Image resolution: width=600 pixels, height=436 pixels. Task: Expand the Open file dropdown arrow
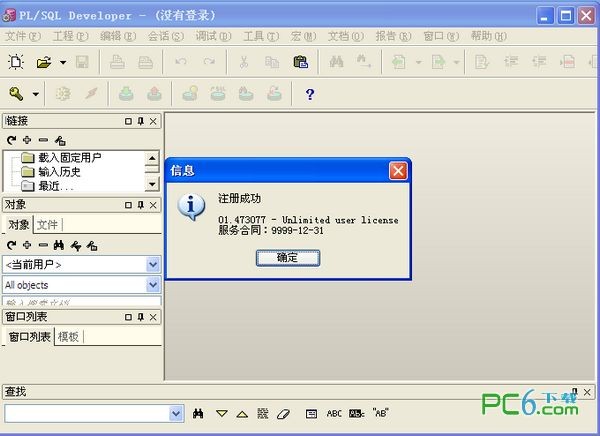tap(63, 62)
